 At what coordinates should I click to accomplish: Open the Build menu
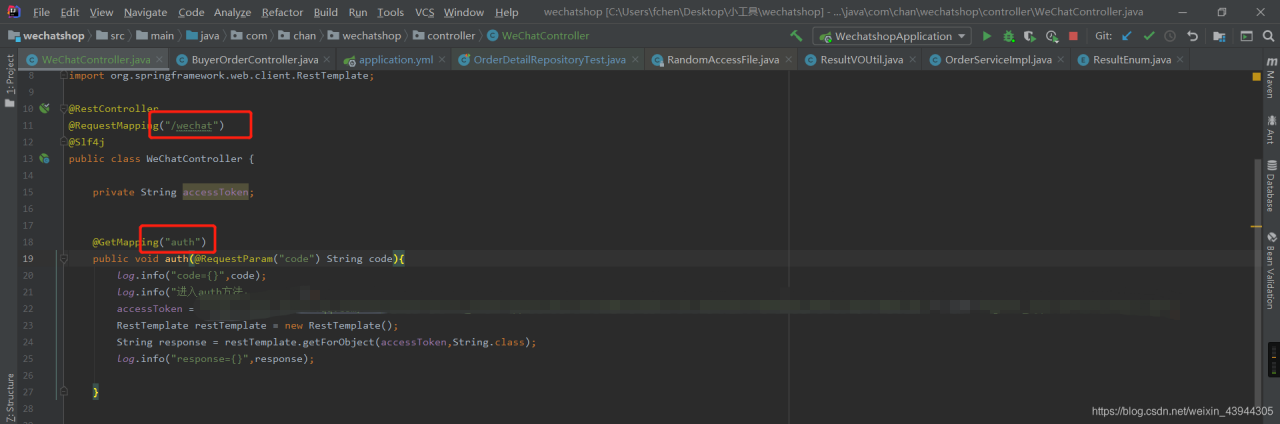pos(325,12)
